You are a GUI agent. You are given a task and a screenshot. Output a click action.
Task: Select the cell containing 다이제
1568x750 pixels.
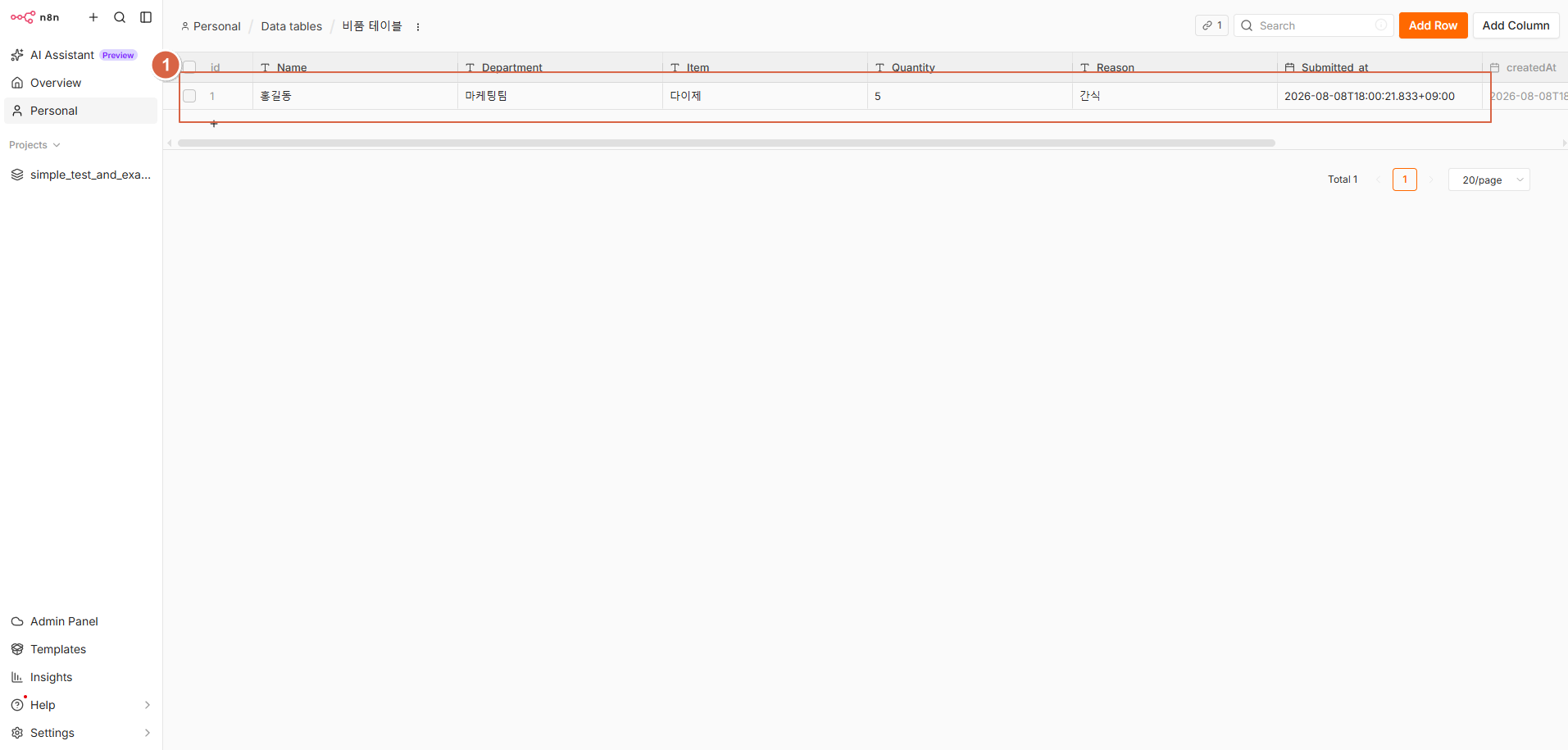765,96
